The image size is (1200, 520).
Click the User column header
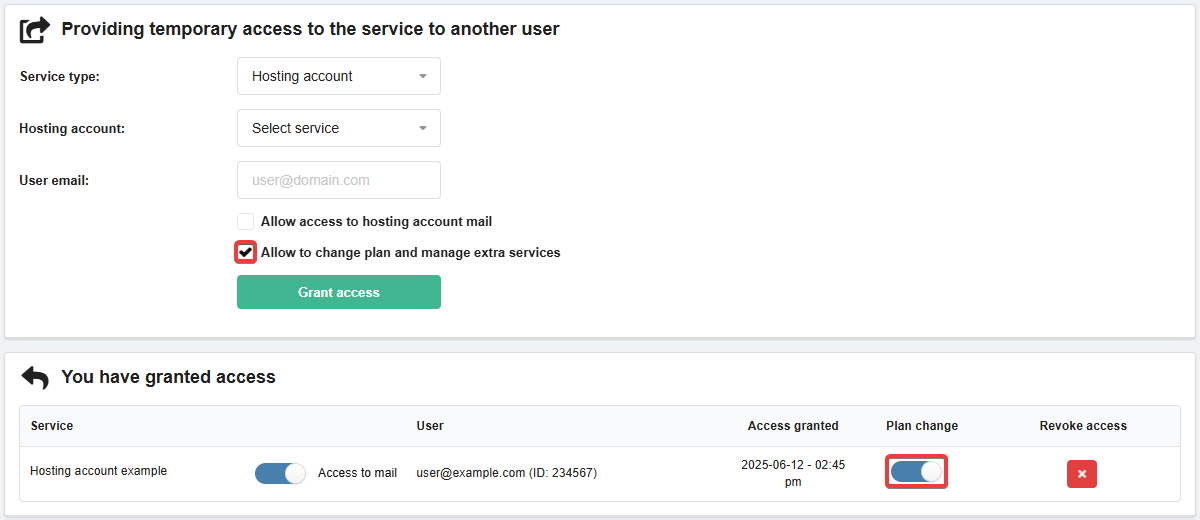[x=430, y=426]
